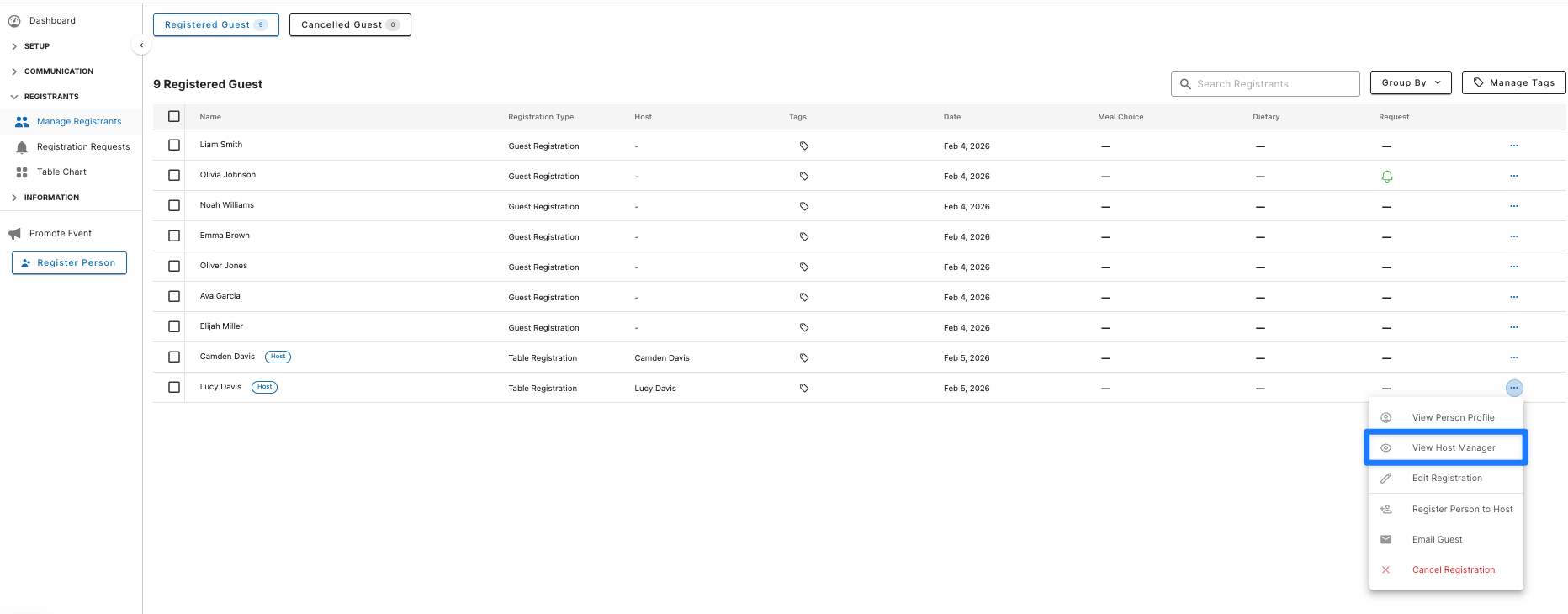Switch to the Cancelled Guest tab
Screen dimensions: 1568x614
(350, 24)
